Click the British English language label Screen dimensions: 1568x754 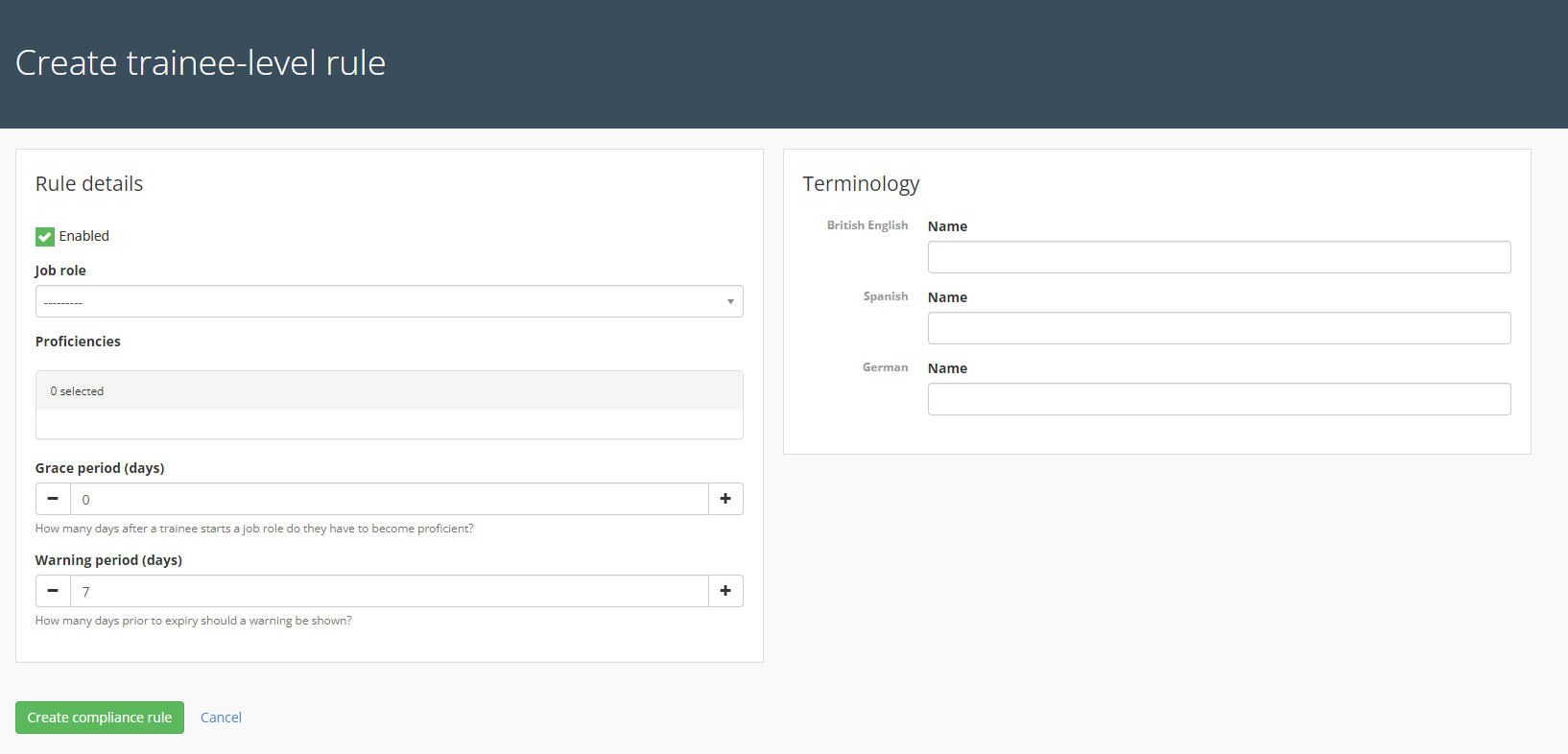click(x=867, y=225)
